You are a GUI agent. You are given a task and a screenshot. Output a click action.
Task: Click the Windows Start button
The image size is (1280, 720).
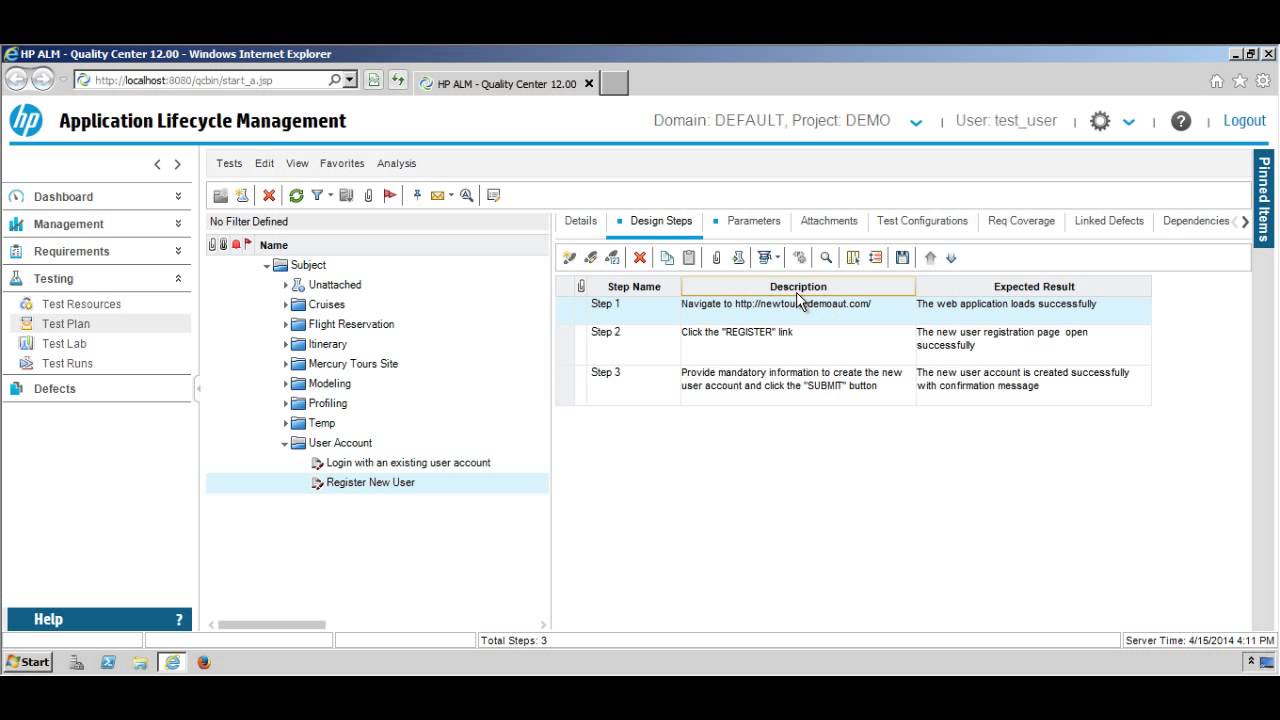click(x=28, y=662)
